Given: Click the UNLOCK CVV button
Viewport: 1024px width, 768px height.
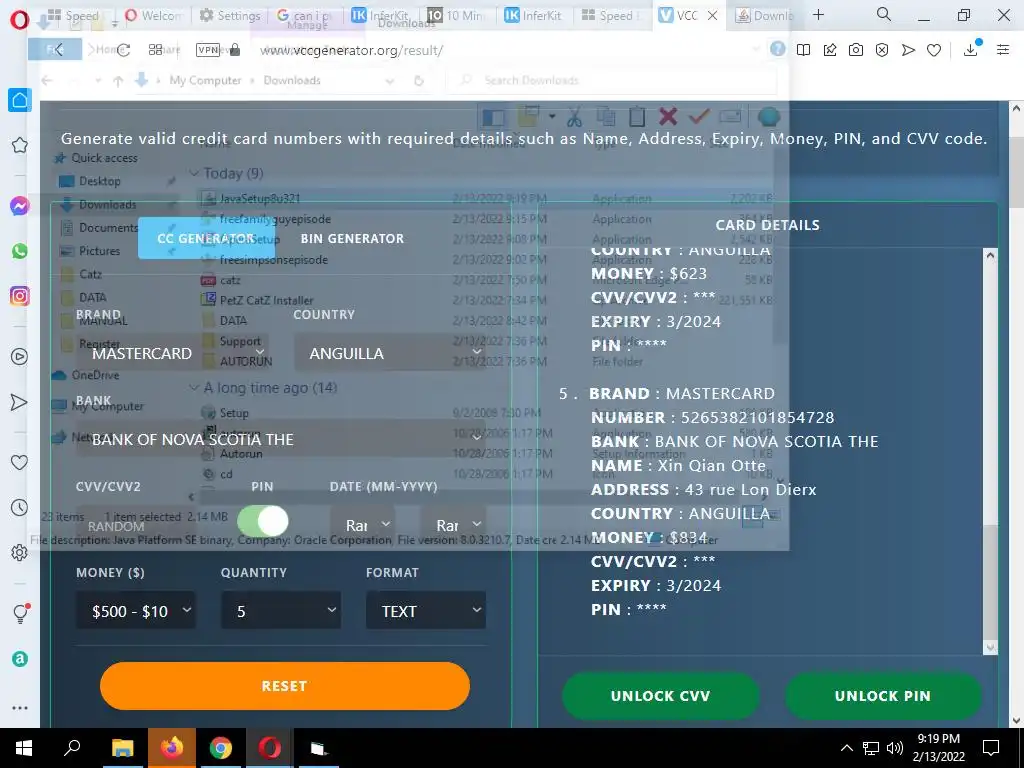Looking at the screenshot, I should (x=660, y=696).
